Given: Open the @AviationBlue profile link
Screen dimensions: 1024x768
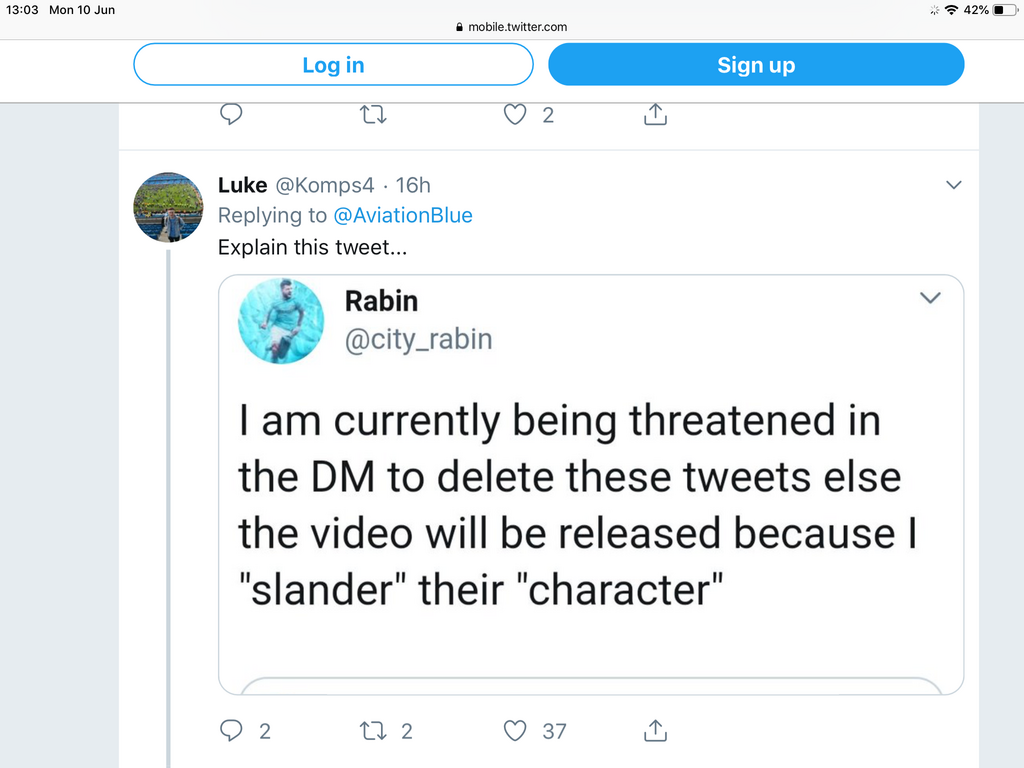Looking at the screenshot, I should pyautogui.click(x=403, y=215).
